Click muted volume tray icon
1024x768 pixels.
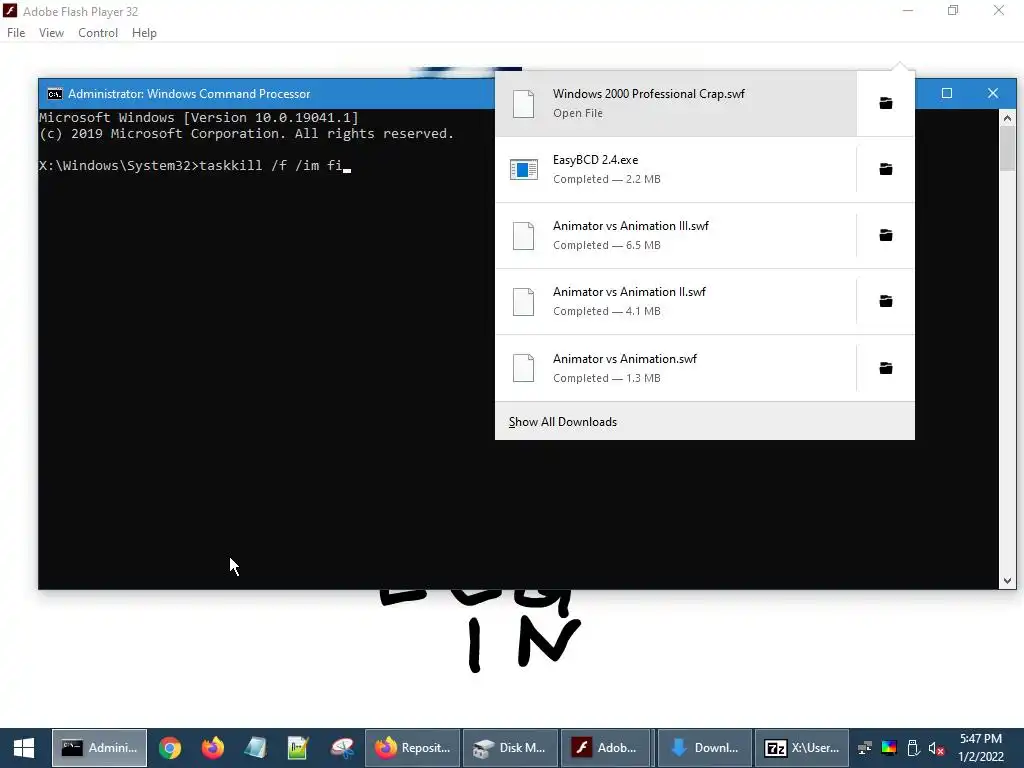pos(936,748)
